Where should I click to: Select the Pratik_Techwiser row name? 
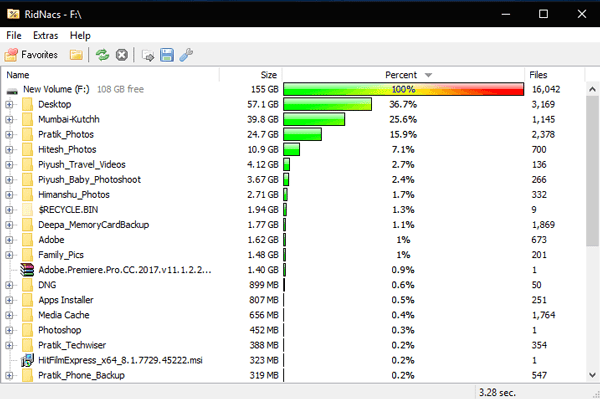72,345
